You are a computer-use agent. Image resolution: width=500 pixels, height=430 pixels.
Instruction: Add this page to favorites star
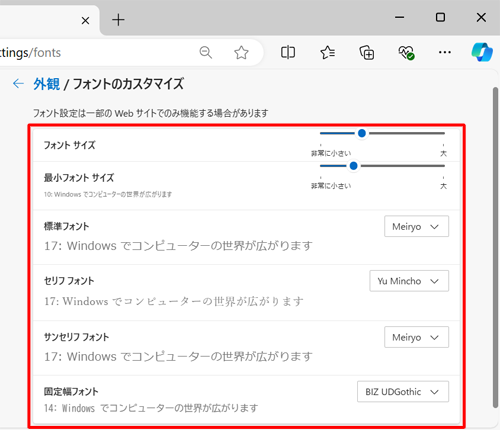pyautogui.click(x=241, y=52)
